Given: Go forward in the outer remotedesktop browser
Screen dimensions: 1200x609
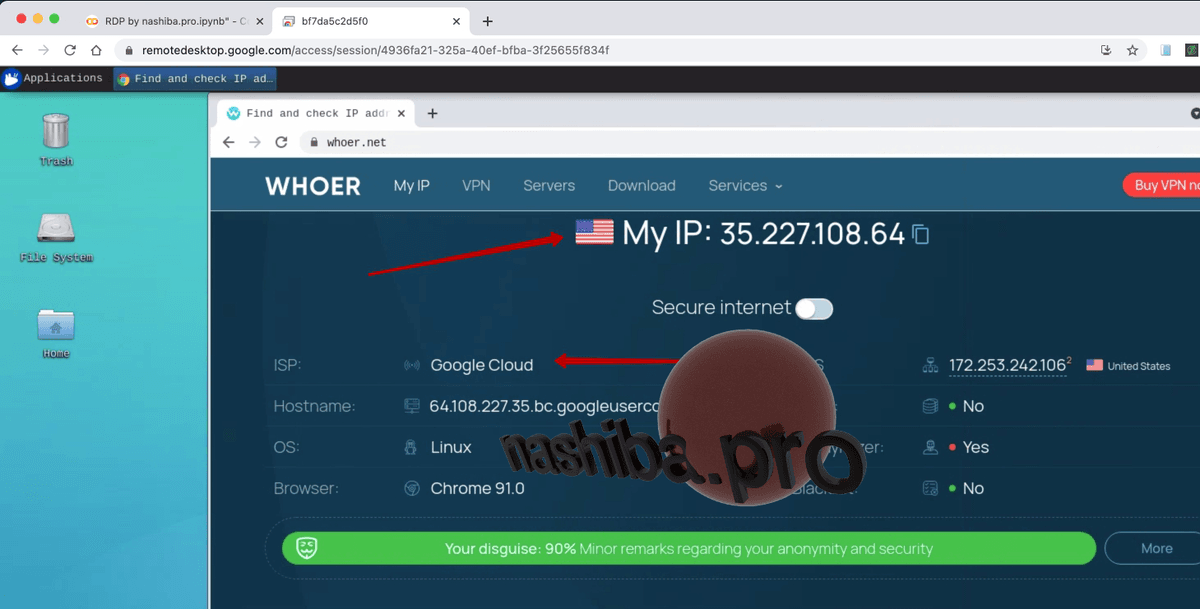Looking at the screenshot, I should coord(43,50).
